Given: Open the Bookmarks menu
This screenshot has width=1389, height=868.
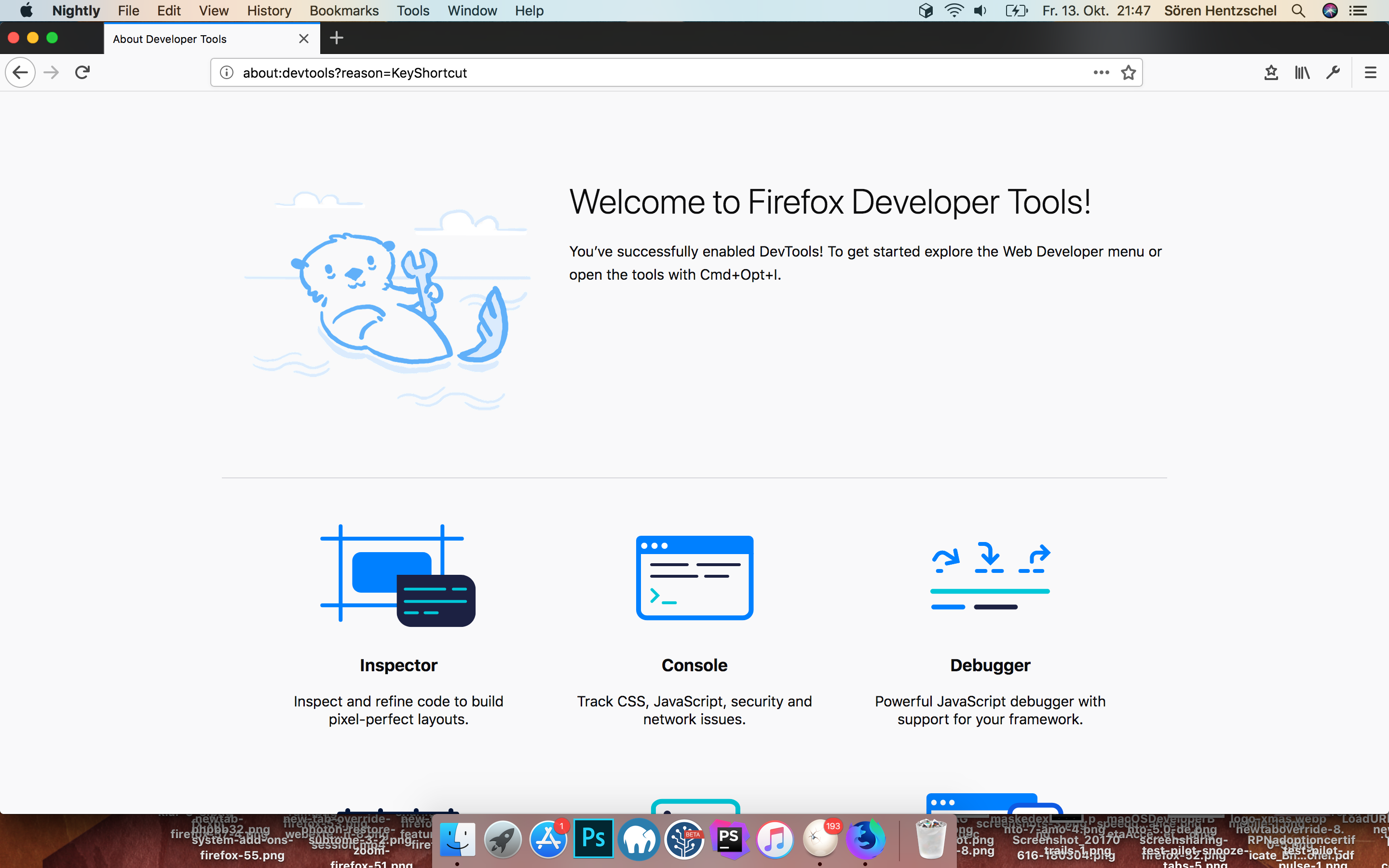Looking at the screenshot, I should [x=344, y=10].
